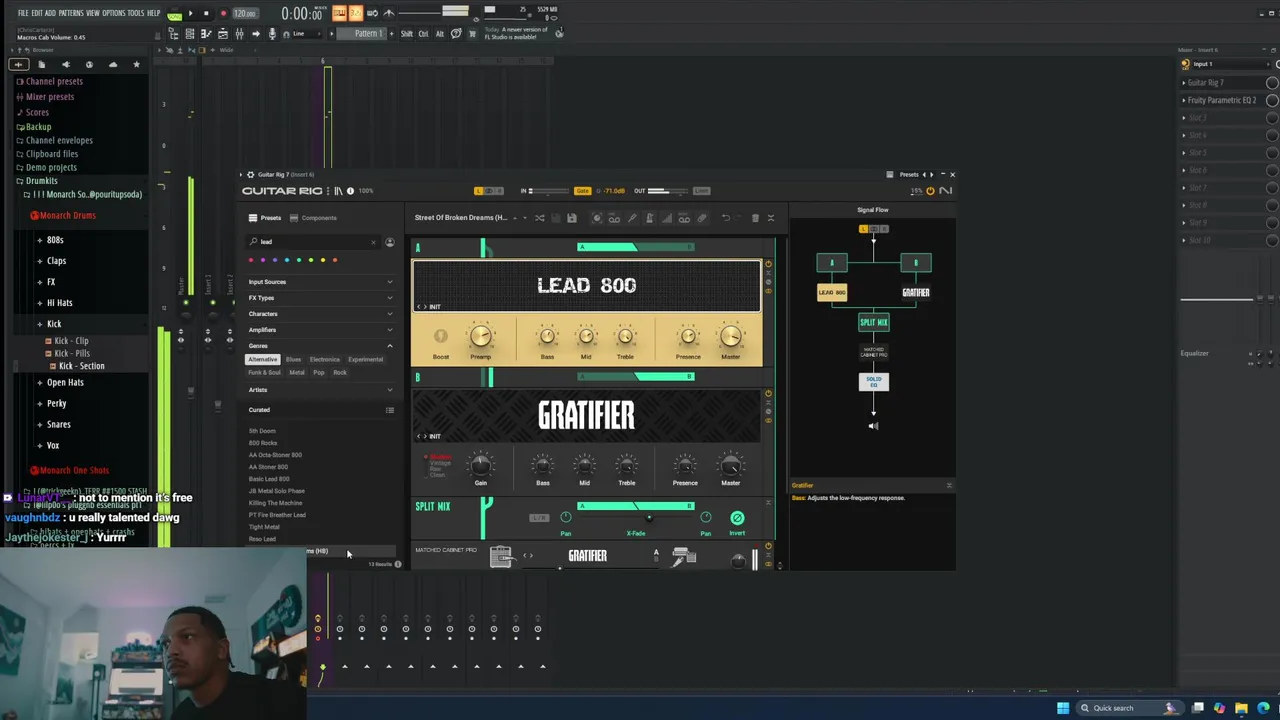The image size is (1280, 720).
Task: Toggle Boost on Lead 800
Action: coord(441,338)
